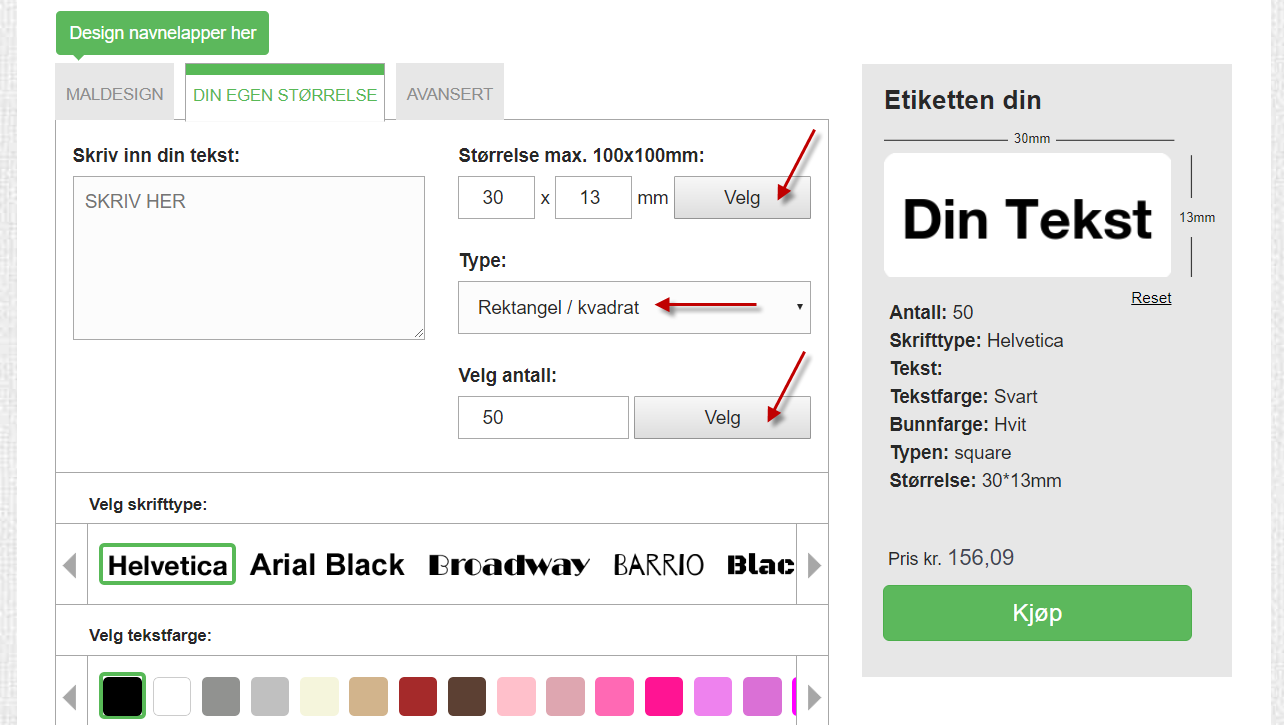This screenshot has width=1284, height=725.
Task: Choose the hot pink text color swatch
Action: click(614, 696)
